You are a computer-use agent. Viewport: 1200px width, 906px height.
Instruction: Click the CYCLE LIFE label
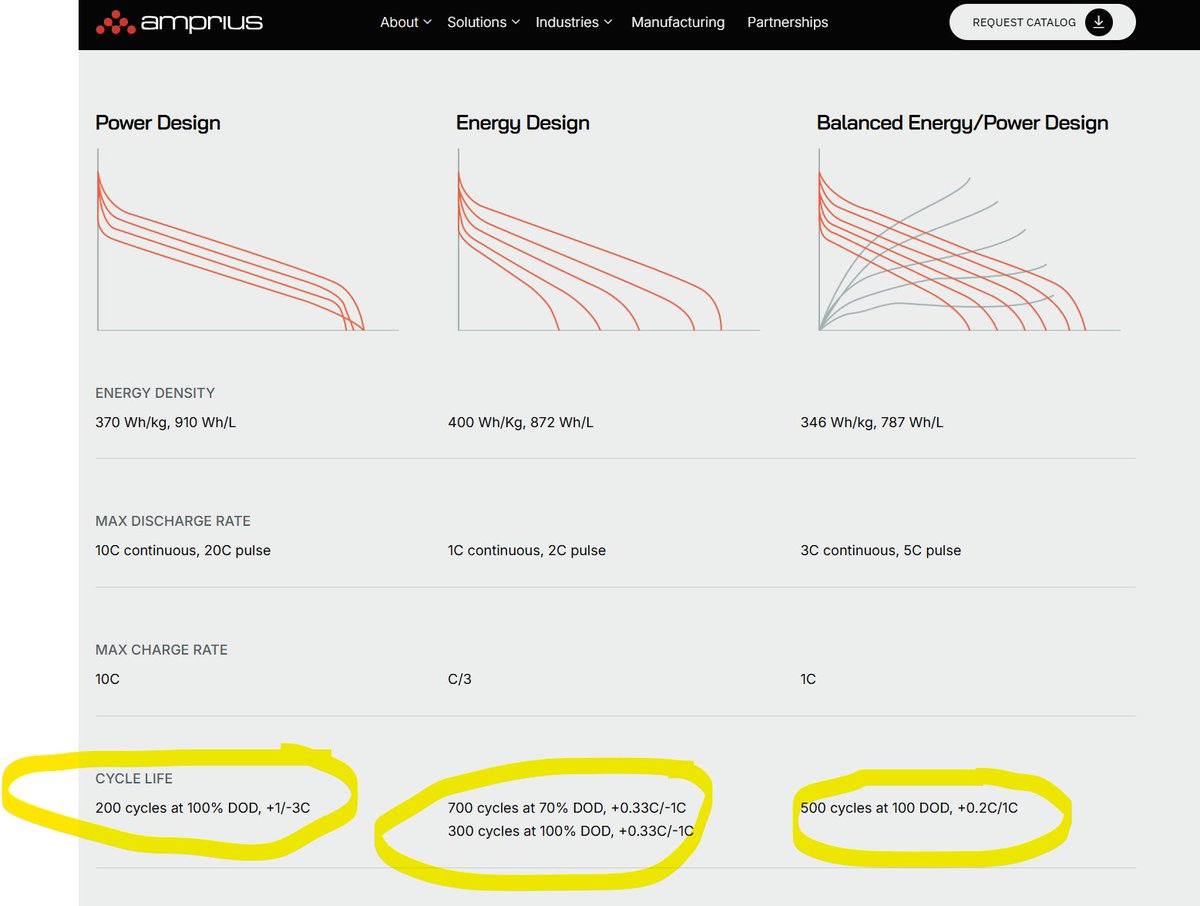point(134,778)
